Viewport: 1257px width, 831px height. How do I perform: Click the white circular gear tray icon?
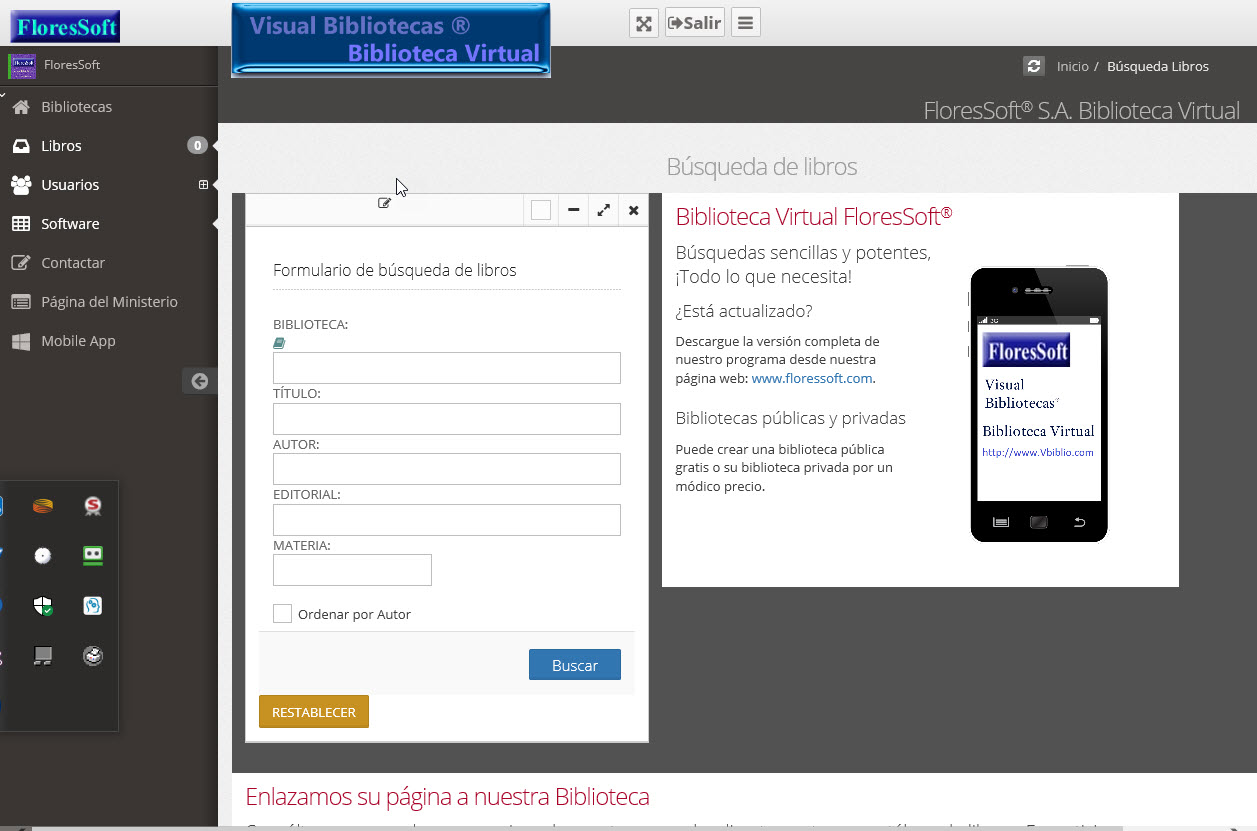pyautogui.click(x=43, y=556)
